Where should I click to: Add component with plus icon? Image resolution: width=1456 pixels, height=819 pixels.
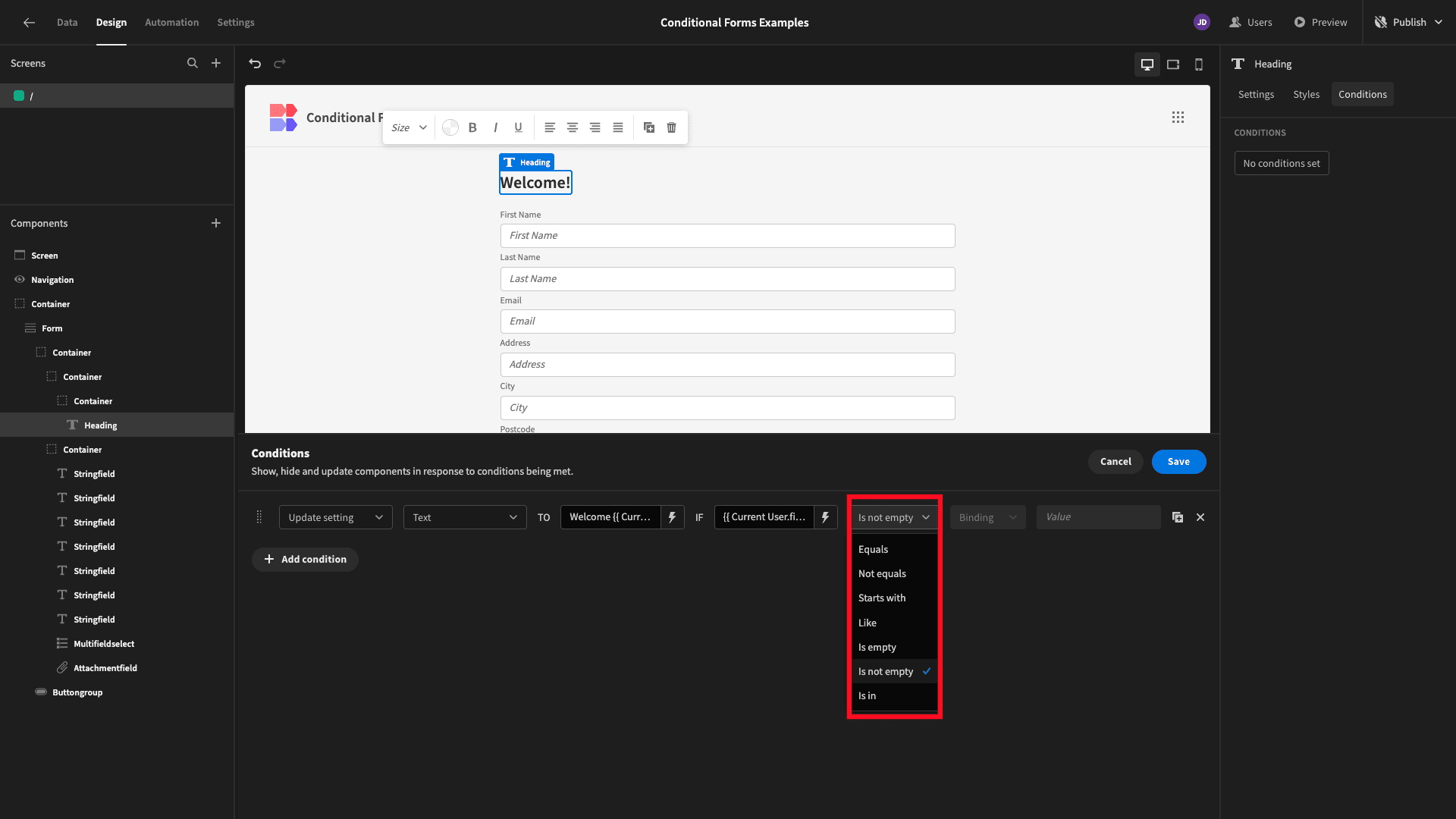click(216, 223)
